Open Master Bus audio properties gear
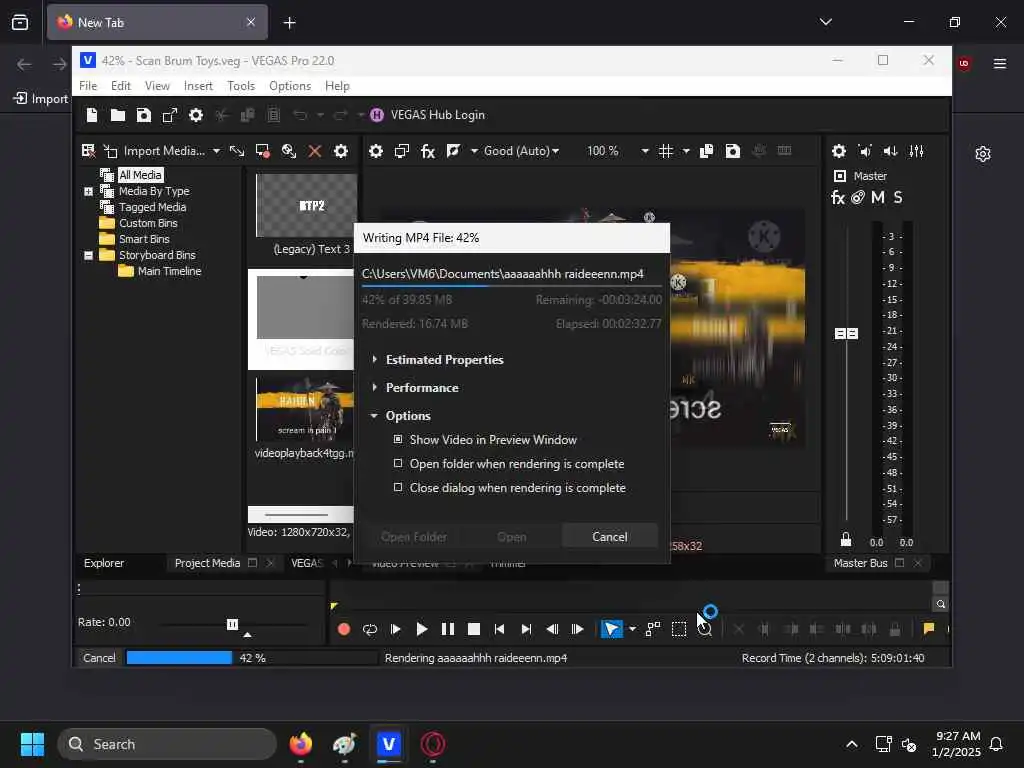 839,152
